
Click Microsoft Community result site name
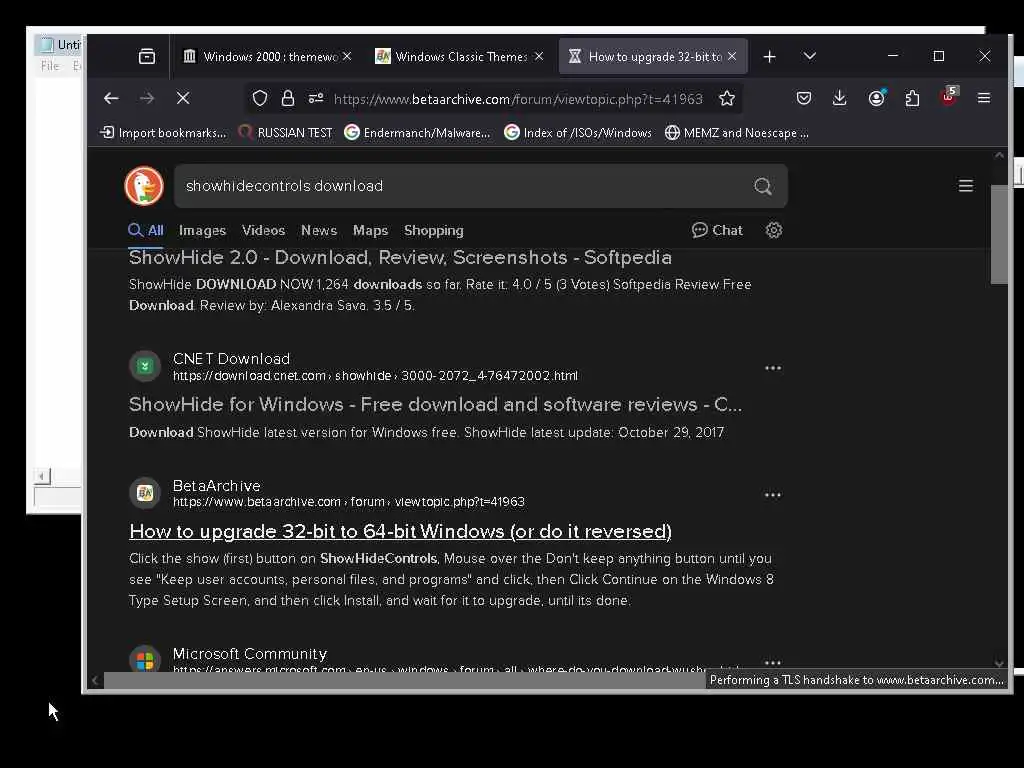click(x=249, y=654)
